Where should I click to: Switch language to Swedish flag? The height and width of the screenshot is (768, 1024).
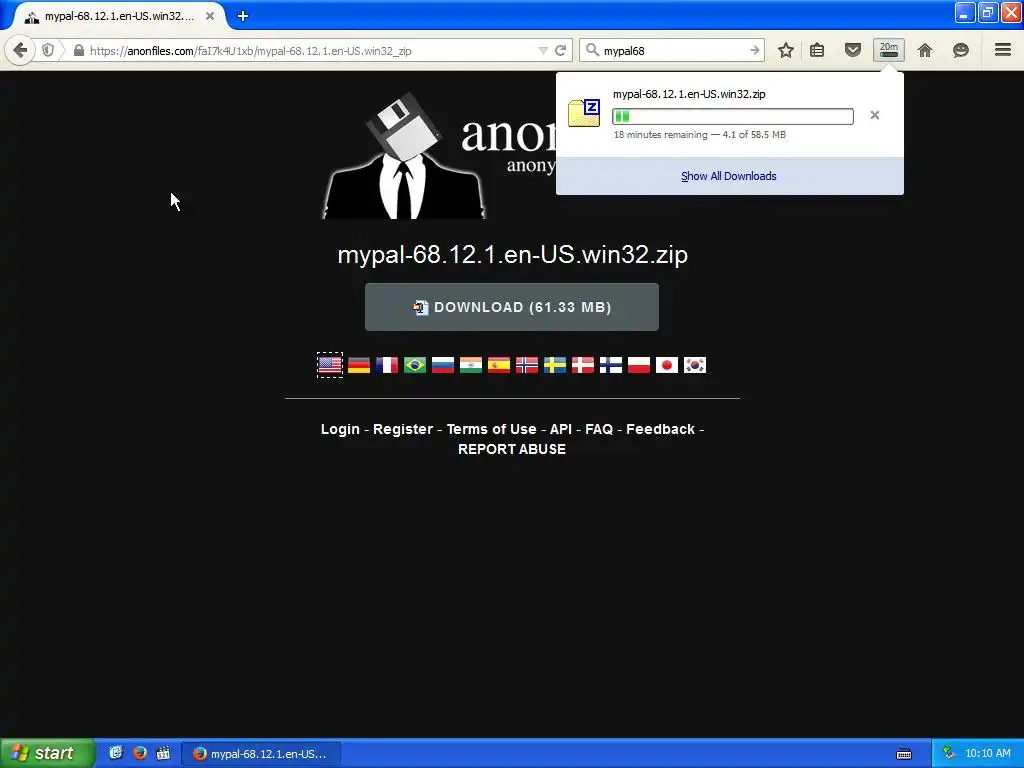[555, 365]
